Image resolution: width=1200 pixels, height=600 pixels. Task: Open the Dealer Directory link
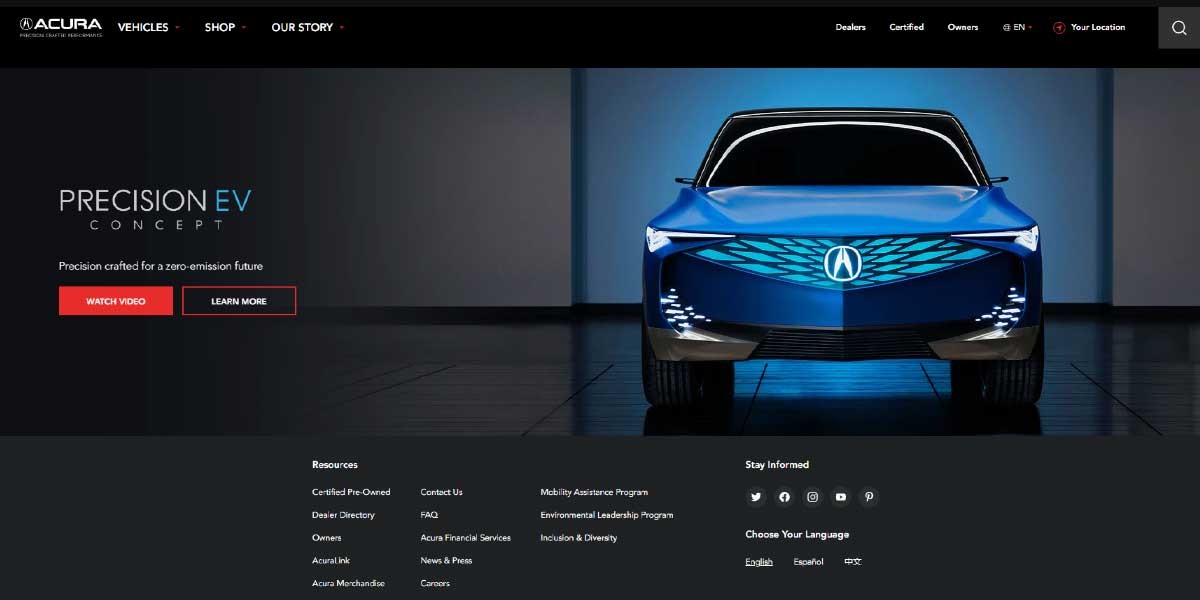(x=343, y=514)
